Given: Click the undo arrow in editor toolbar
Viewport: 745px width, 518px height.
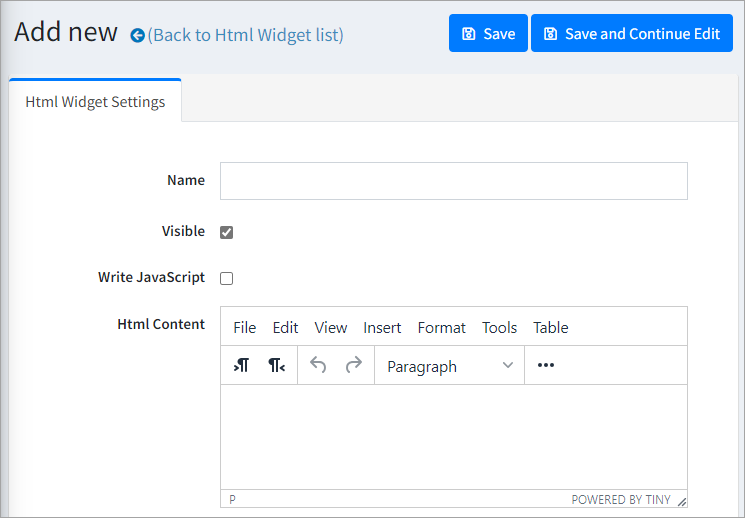Looking at the screenshot, I should (x=318, y=365).
